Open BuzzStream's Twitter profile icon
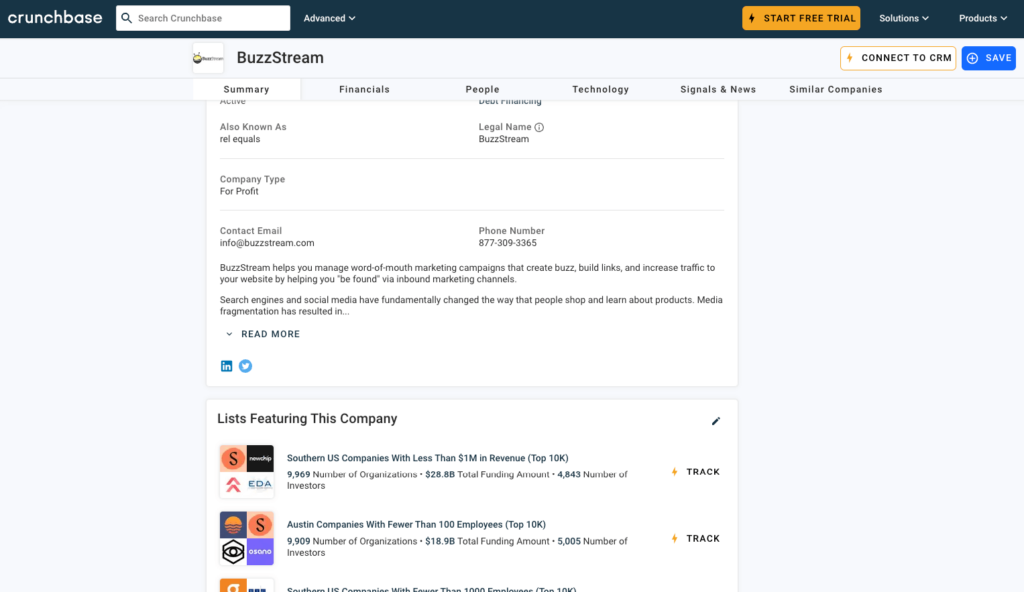The height and width of the screenshot is (592, 1024). pos(245,366)
